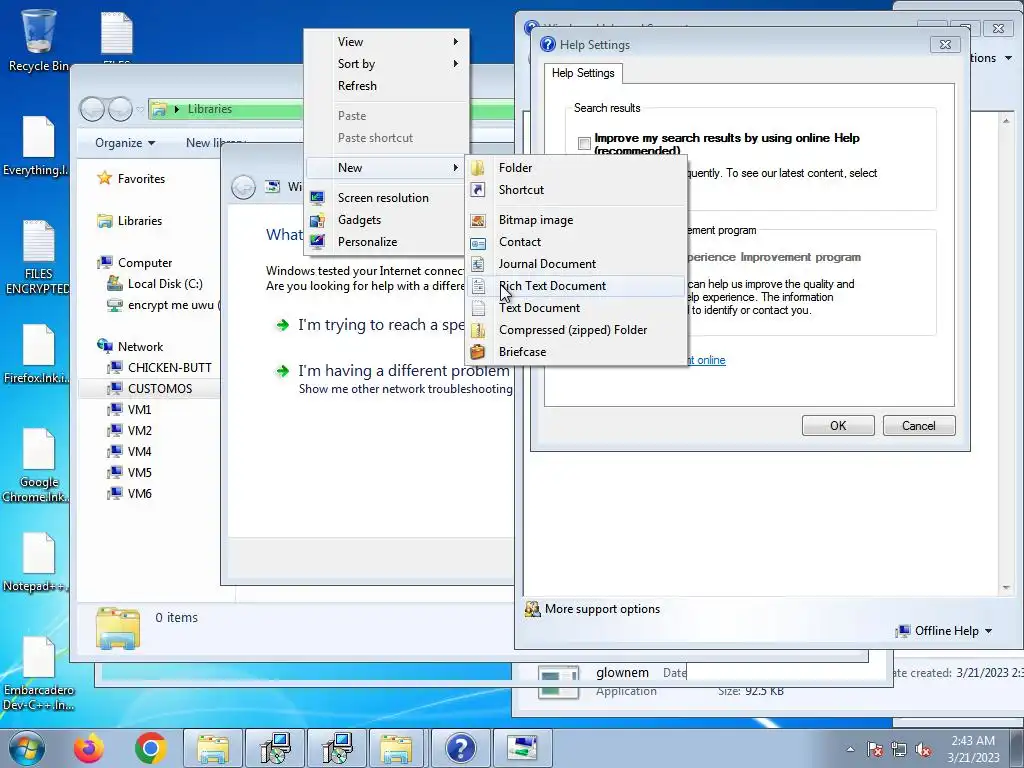Show hidden tray icons arrow
Viewport: 1024px width, 768px height.
click(850, 749)
